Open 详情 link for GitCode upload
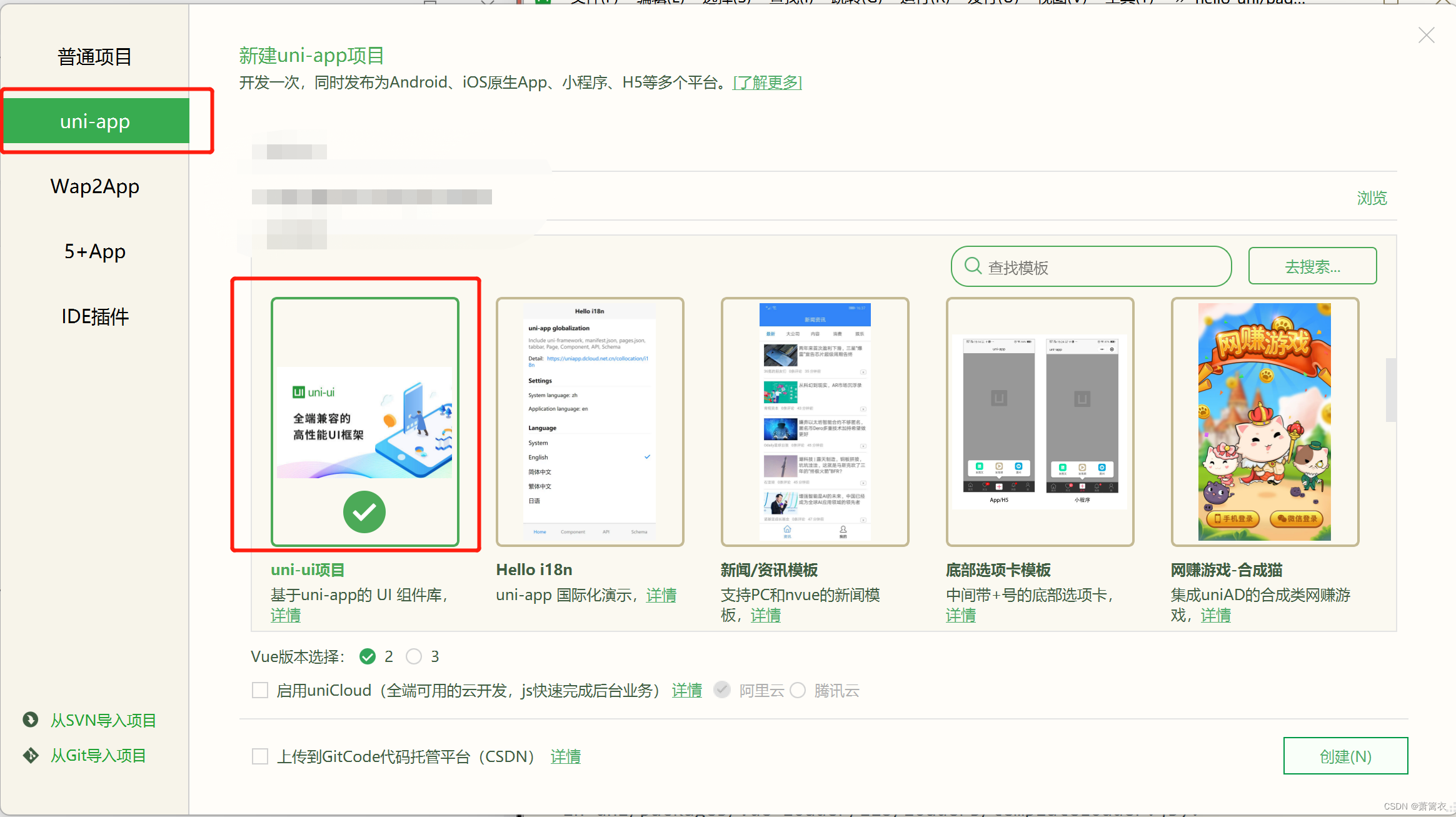 pyautogui.click(x=566, y=756)
